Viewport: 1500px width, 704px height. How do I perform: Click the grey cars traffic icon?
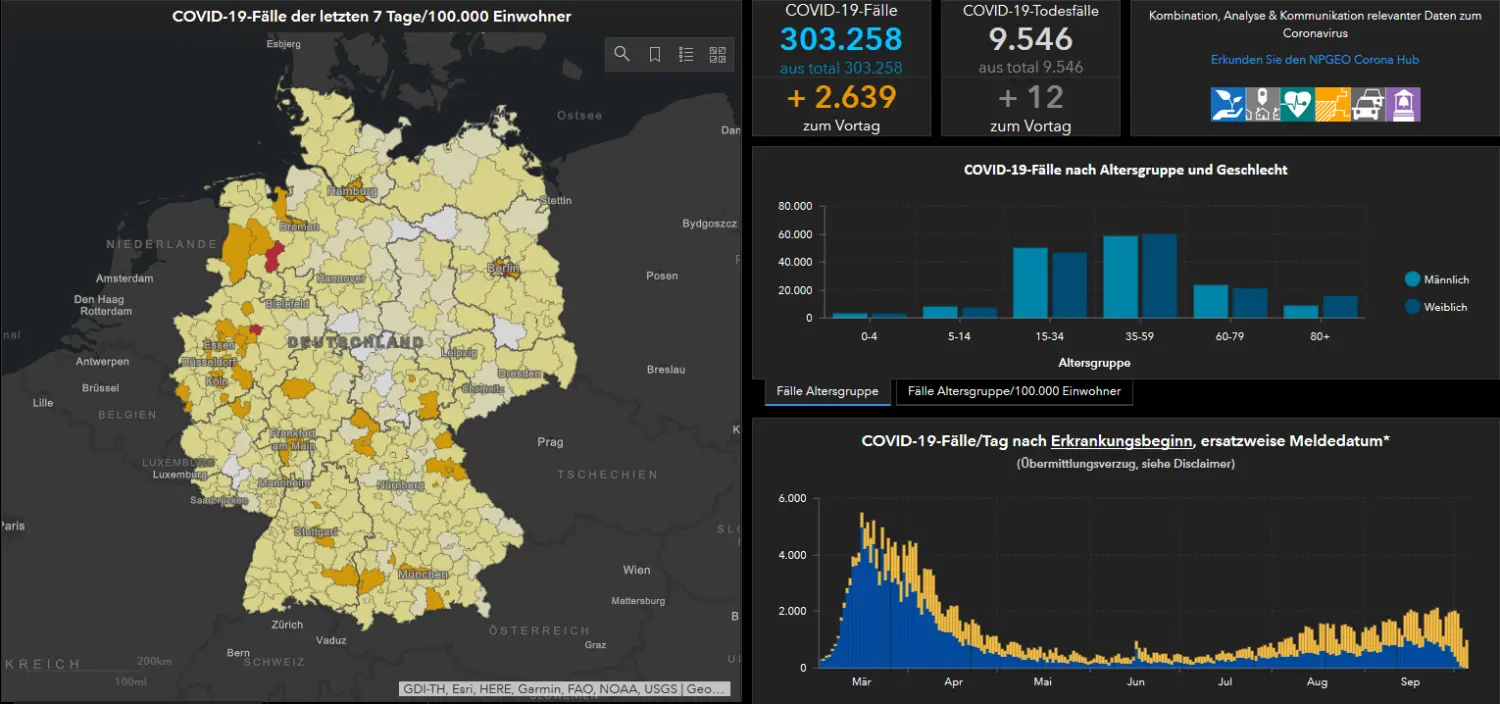pos(1368,104)
